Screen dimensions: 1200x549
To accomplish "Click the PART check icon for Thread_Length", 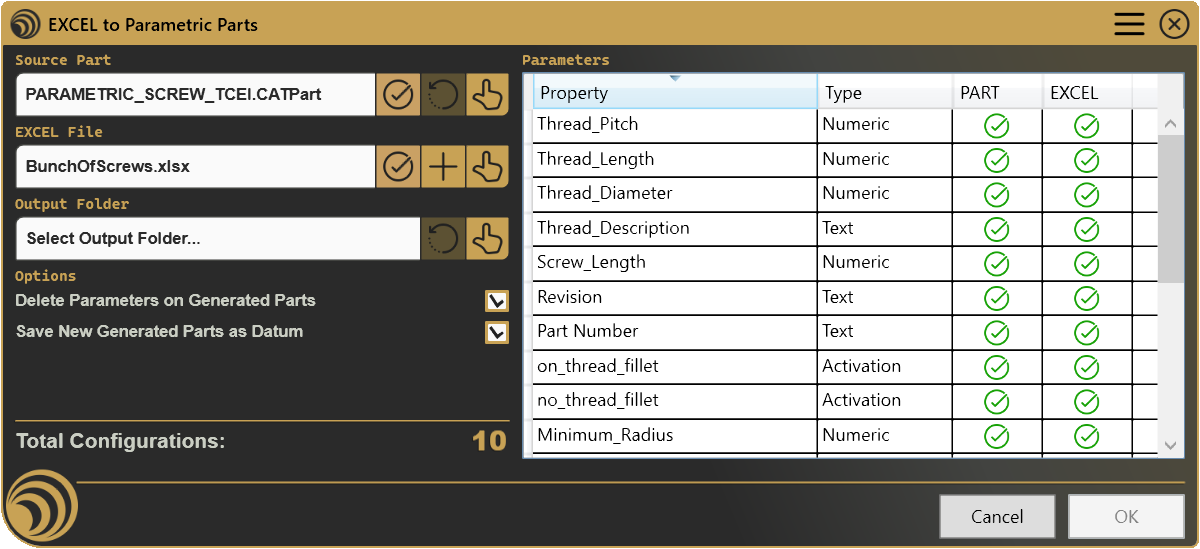I will click(997, 160).
